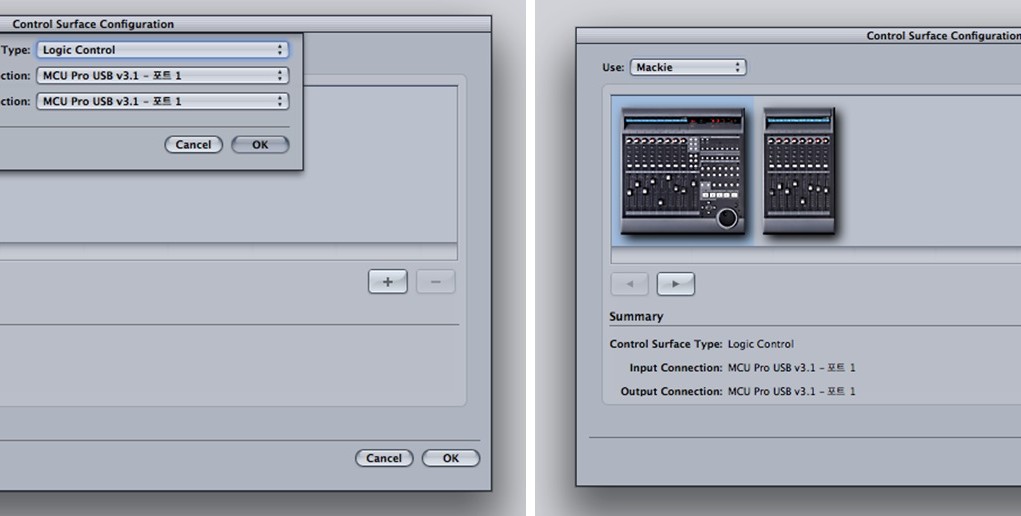Screen dimensions: 1021x516
Task: Open the Use dropdown set to Mackie
Action: (688, 67)
